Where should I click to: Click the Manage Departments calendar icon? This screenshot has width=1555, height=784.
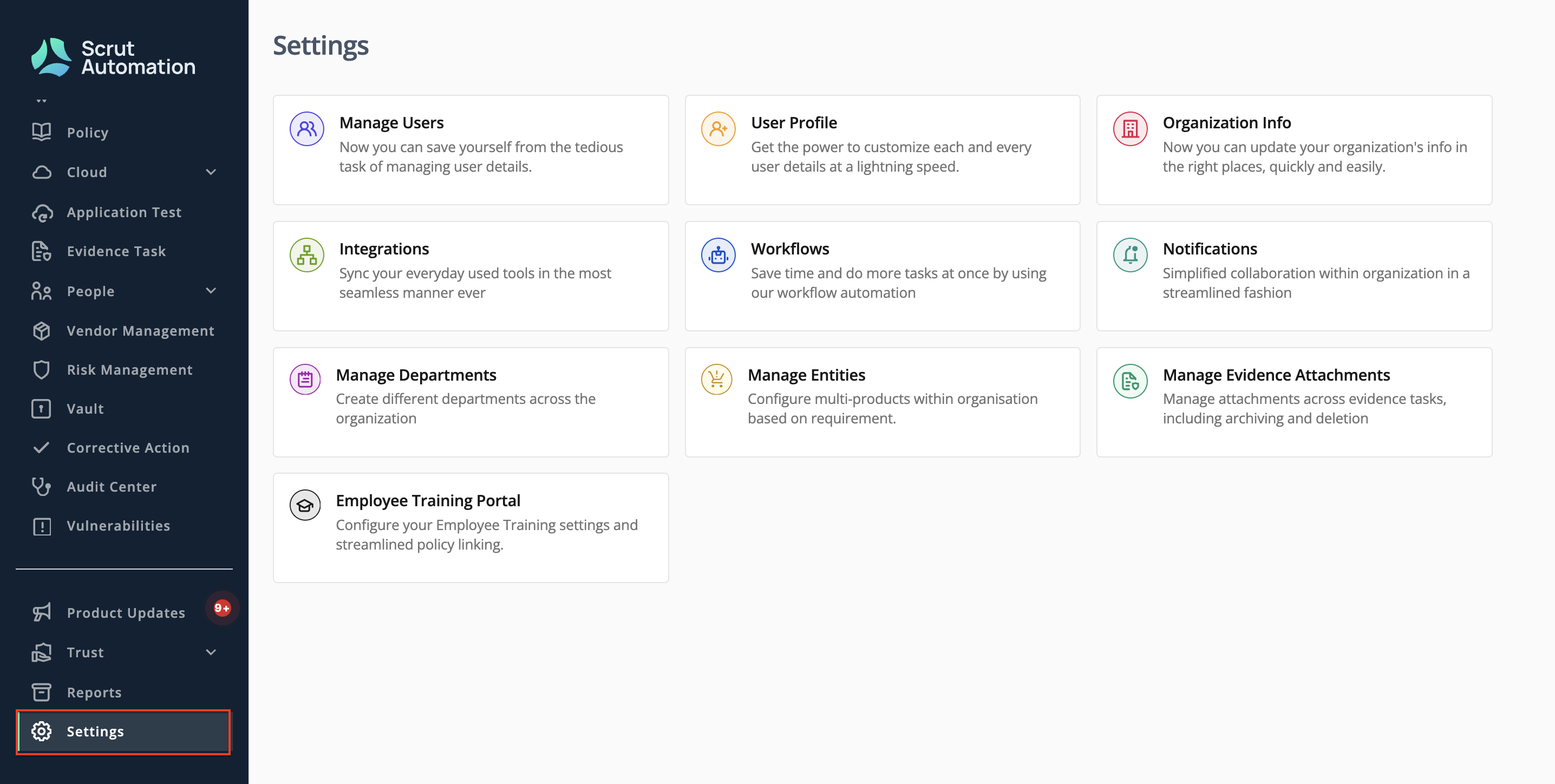(305, 380)
